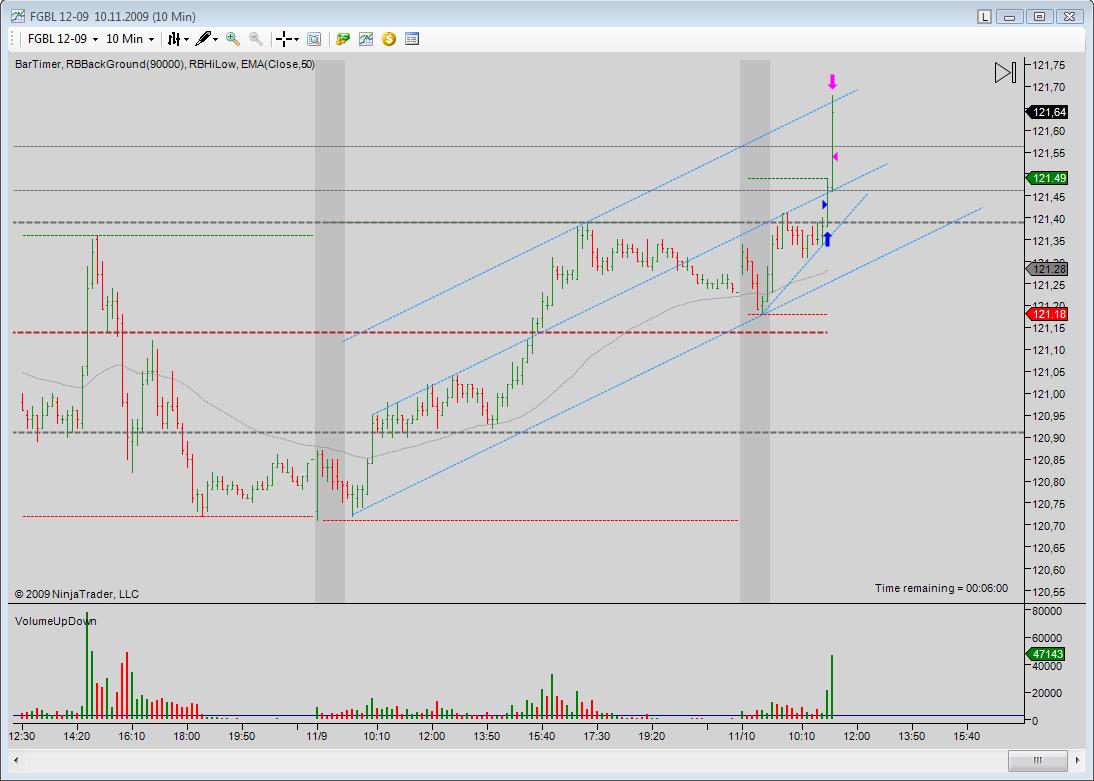
Task: Select the drawing tools pen icon
Action: pos(203,39)
